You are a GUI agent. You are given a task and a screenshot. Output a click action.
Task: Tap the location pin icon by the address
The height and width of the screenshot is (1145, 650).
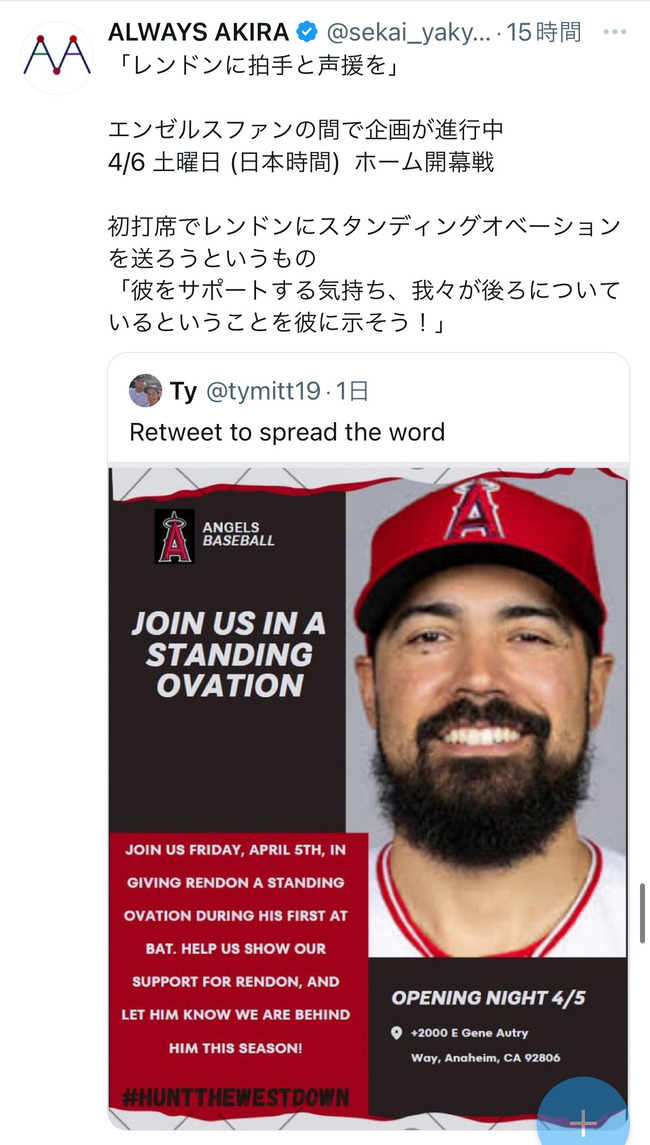pyautogui.click(x=397, y=1033)
